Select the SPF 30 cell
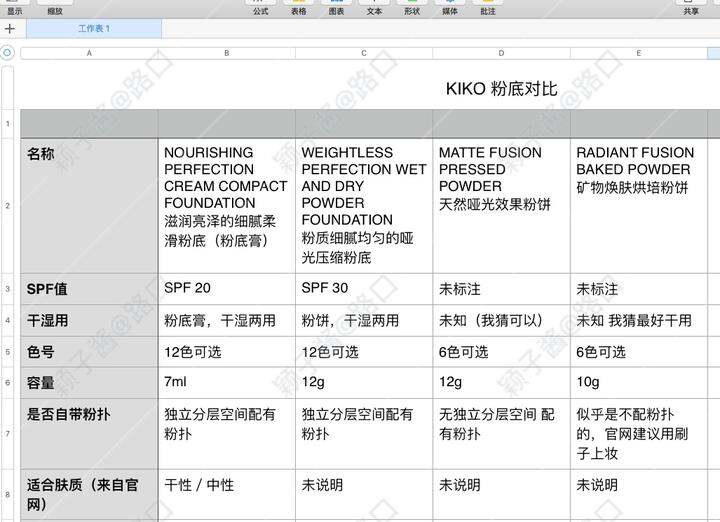The height and width of the screenshot is (522, 720). point(364,289)
